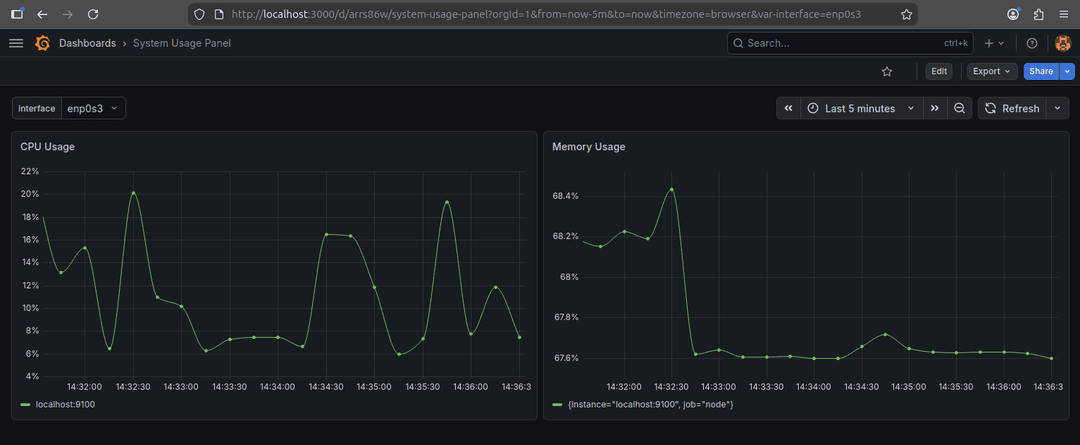Click the memory peak data point above 68.4%

672,189
